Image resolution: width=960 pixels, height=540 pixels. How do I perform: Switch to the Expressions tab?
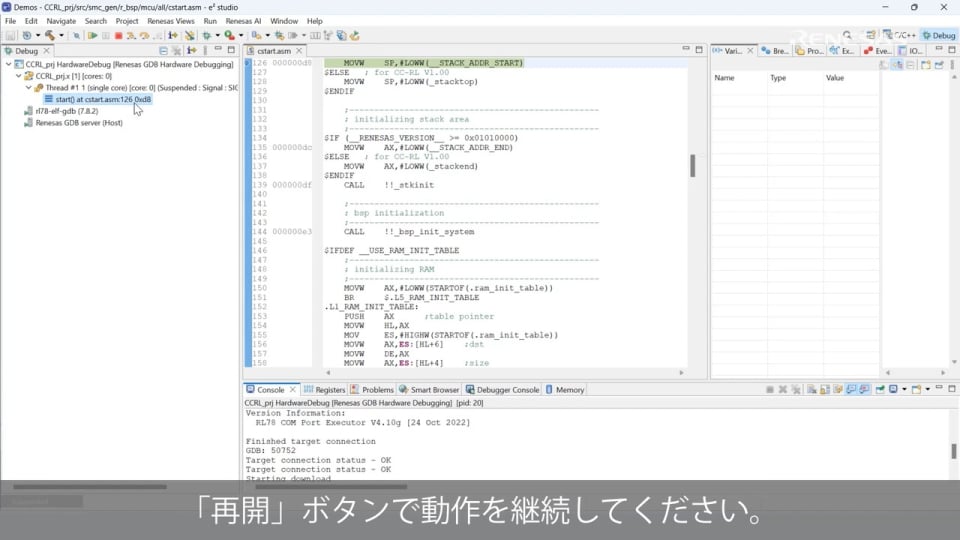click(x=842, y=51)
